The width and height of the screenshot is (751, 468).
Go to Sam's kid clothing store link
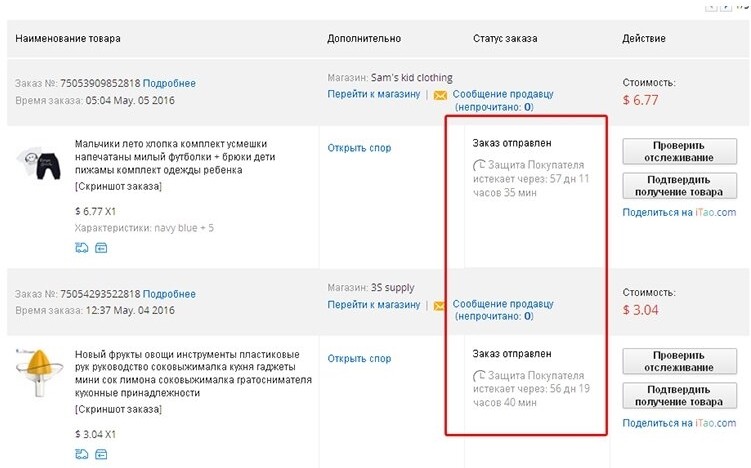pos(374,94)
